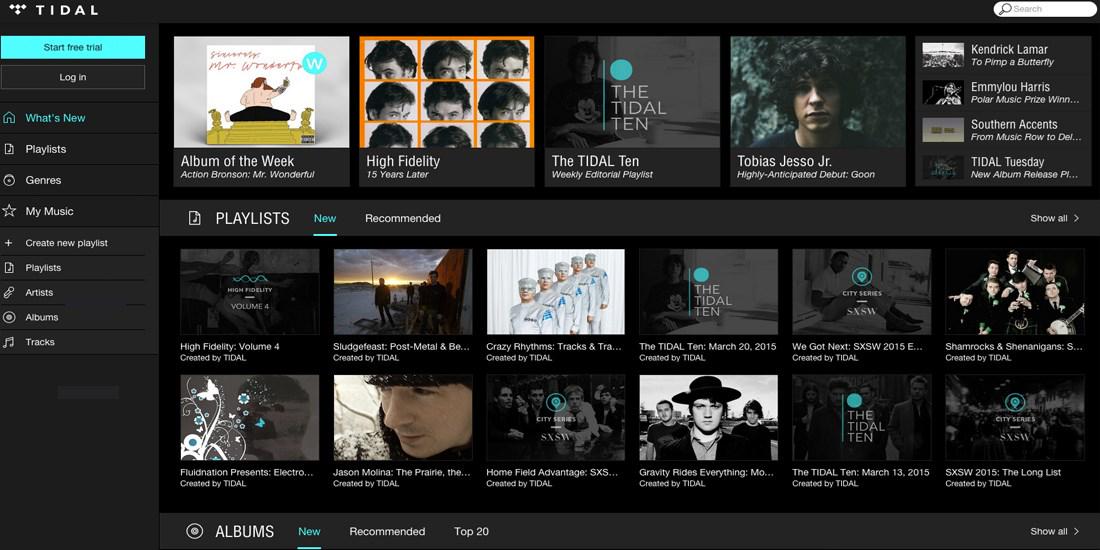Click the Genres disc icon
Viewport: 1100px width, 550px height.
pyautogui.click(x=9, y=180)
